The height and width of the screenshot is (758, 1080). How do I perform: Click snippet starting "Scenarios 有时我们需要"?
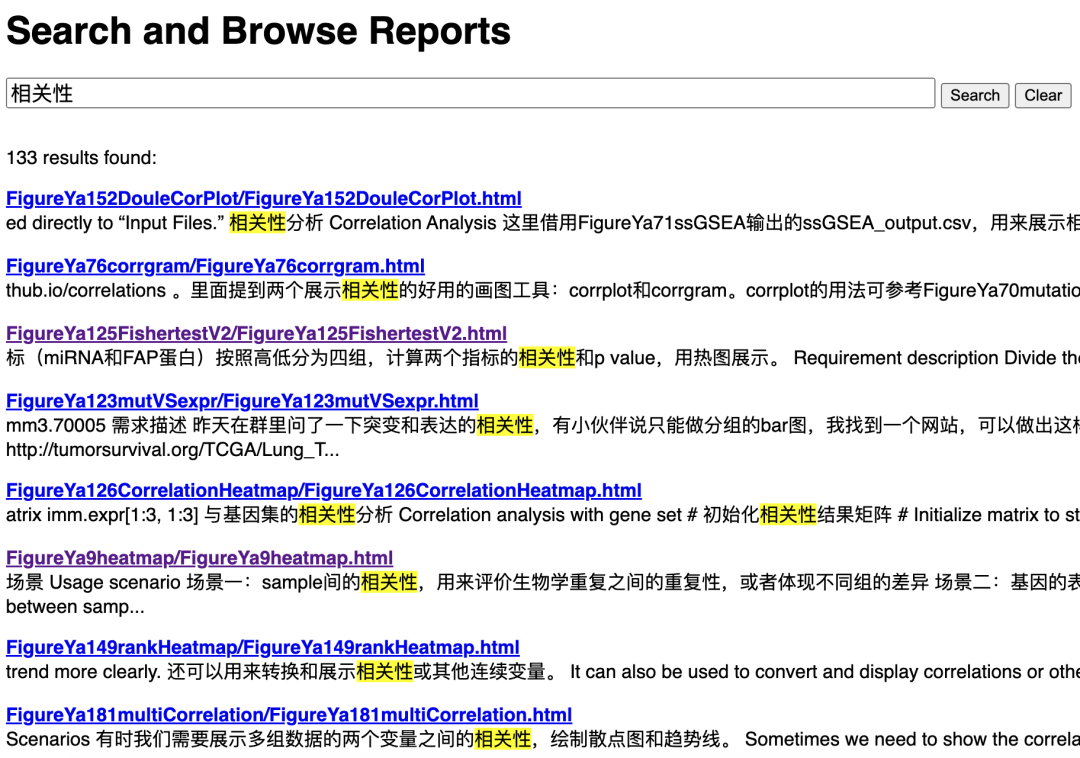click(x=543, y=739)
